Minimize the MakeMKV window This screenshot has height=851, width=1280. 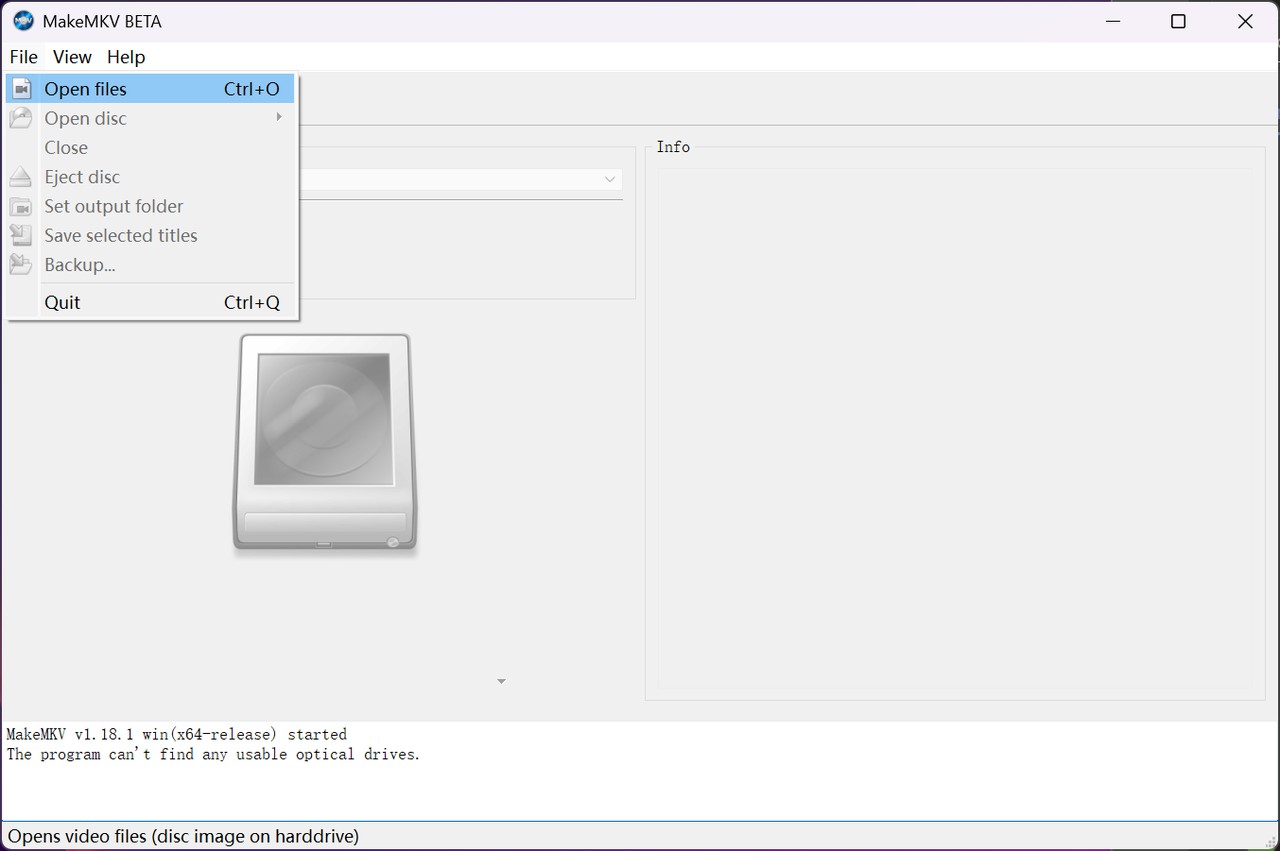[1113, 21]
